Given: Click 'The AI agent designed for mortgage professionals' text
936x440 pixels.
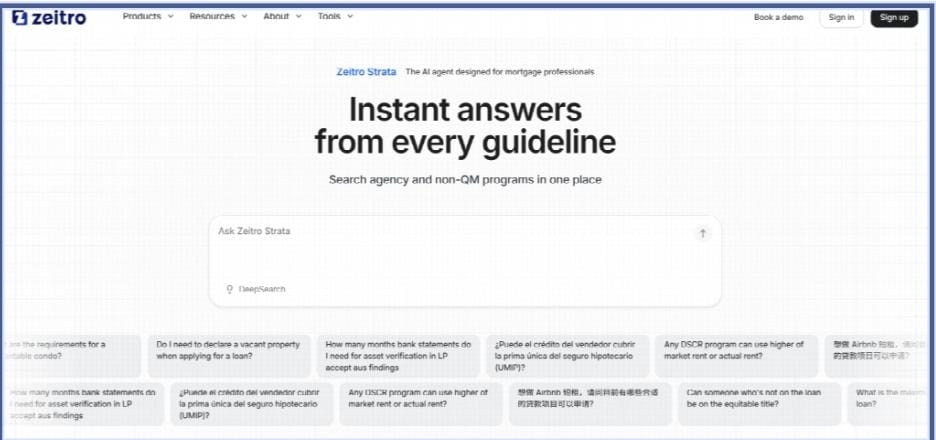Looking at the screenshot, I should point(500,72).
